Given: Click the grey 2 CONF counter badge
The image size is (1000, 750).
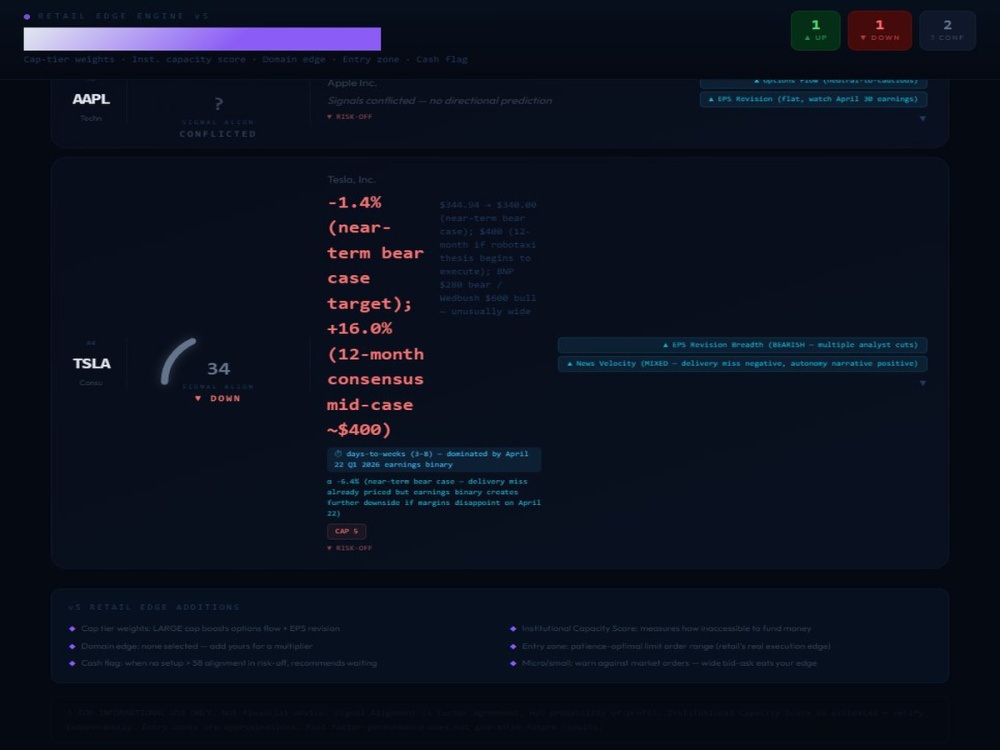Looking at the screenshot, I should pos(947,31).
